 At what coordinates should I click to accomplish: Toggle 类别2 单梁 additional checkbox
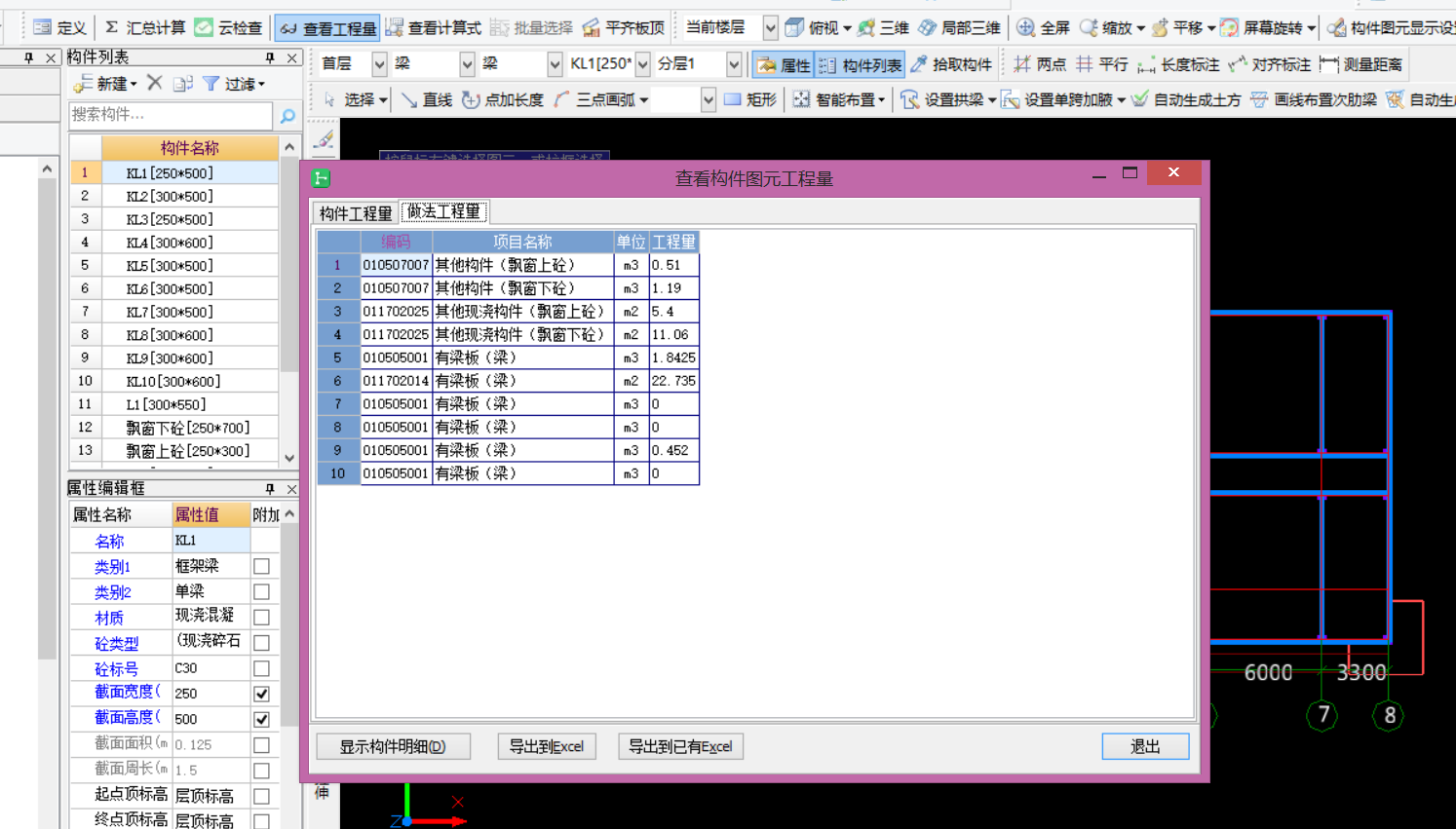click(261, 591)
